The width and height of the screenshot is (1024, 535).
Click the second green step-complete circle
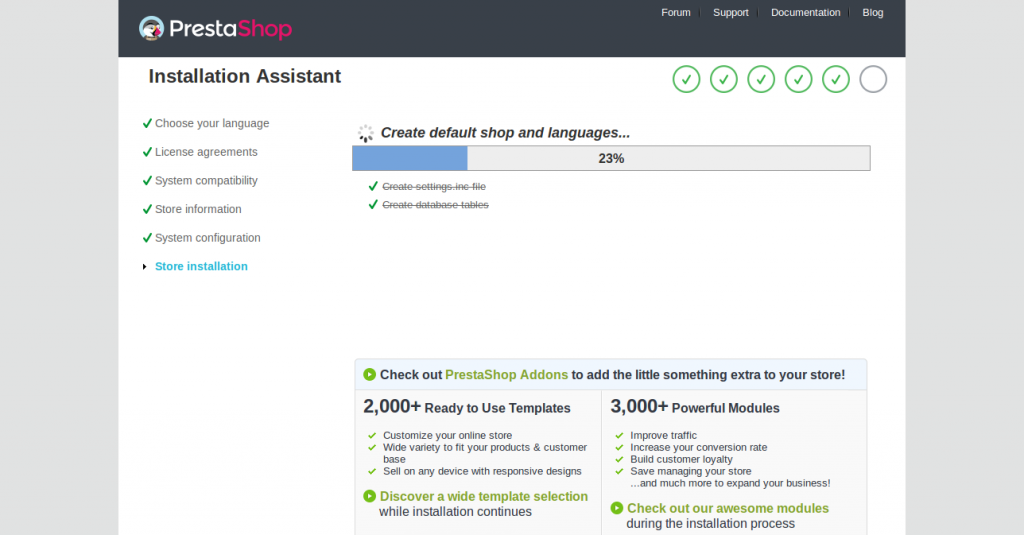tap(724, 79)
